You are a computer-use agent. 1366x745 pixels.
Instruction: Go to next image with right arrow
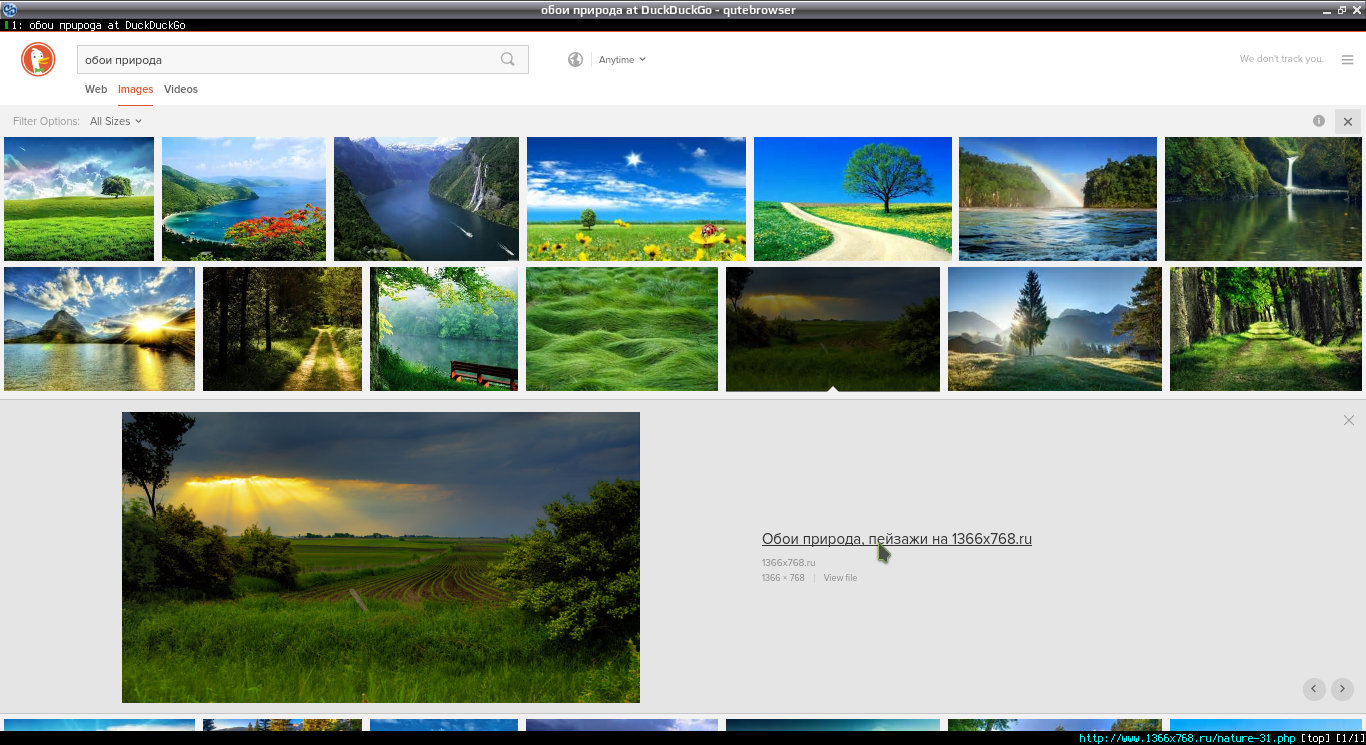(x=1342, y=689)
